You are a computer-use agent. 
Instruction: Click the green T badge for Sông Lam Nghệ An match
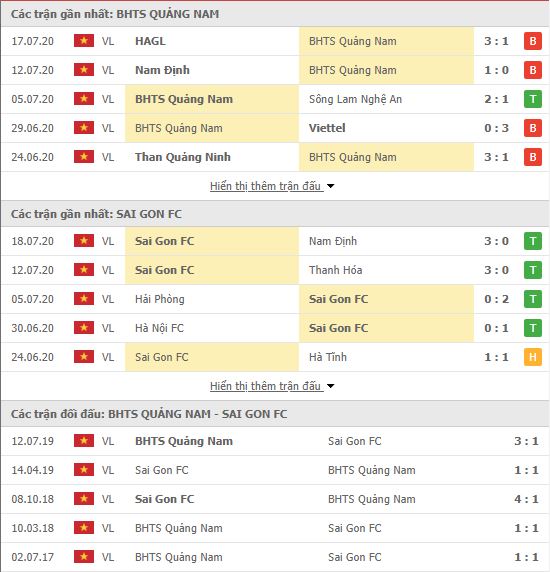(532, 99)
